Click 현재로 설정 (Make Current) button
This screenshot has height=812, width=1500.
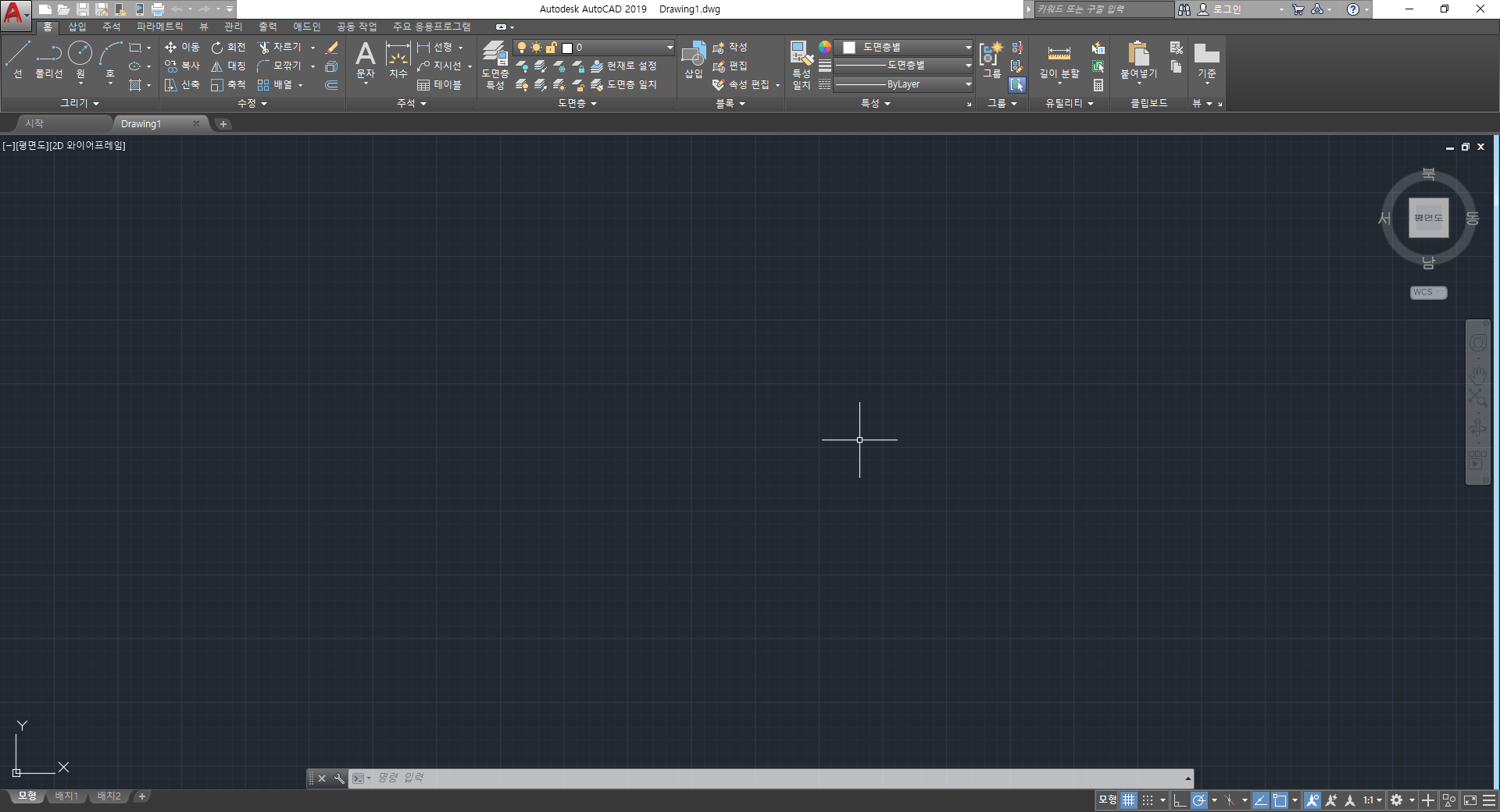(x=623, y=66)
